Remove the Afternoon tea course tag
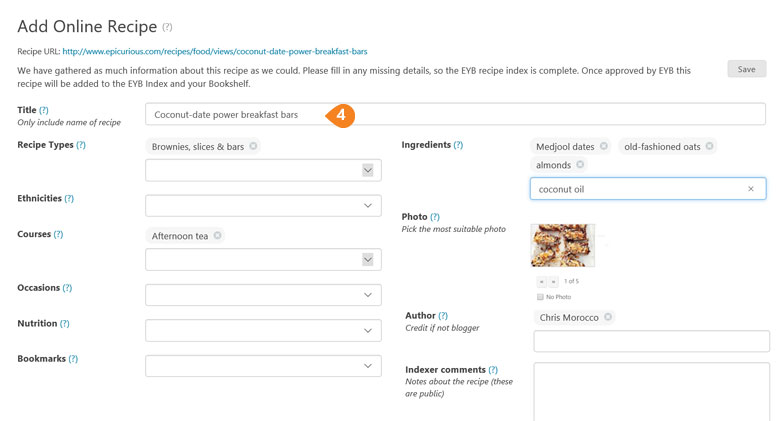 click(x=217, y=235)
